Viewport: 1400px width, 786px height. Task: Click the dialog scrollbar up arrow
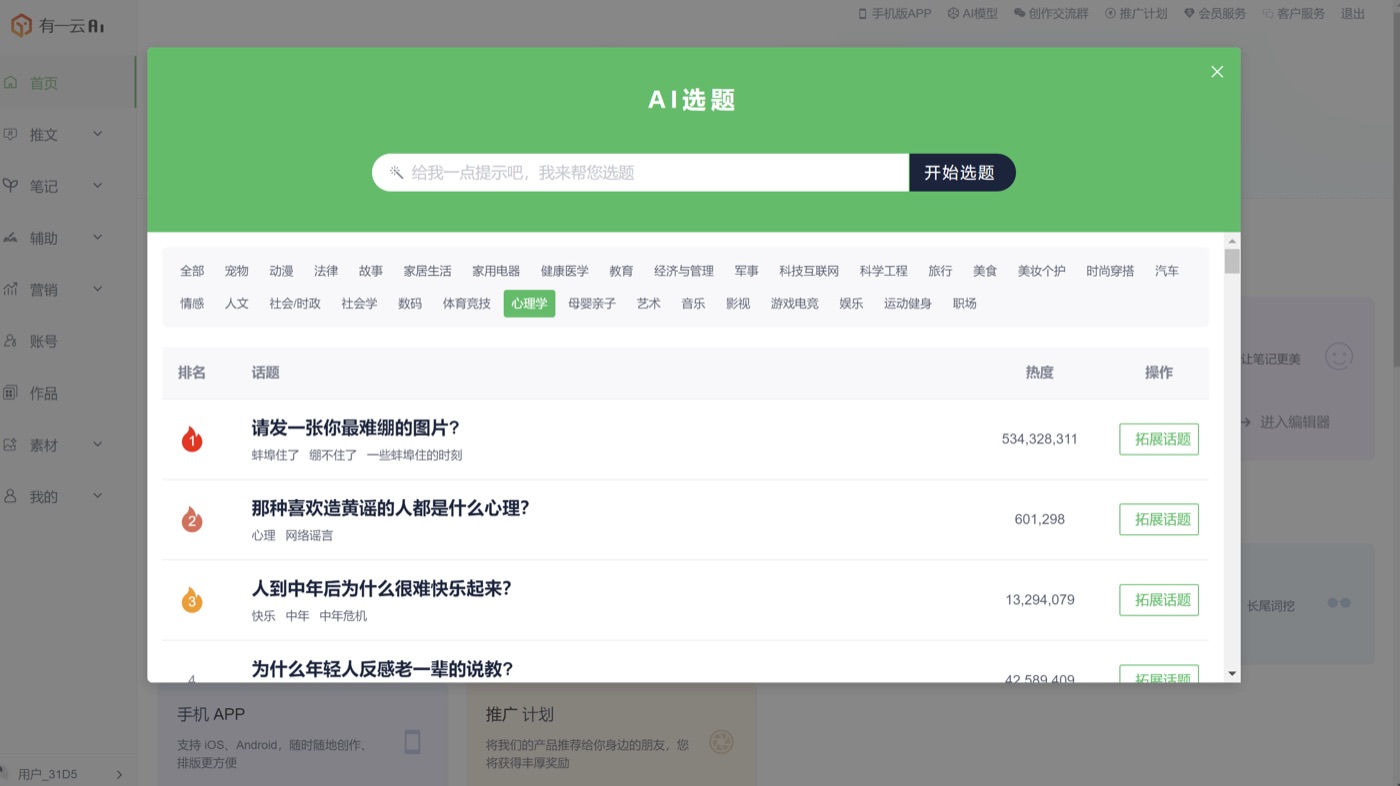click(x=1232, y=241)
